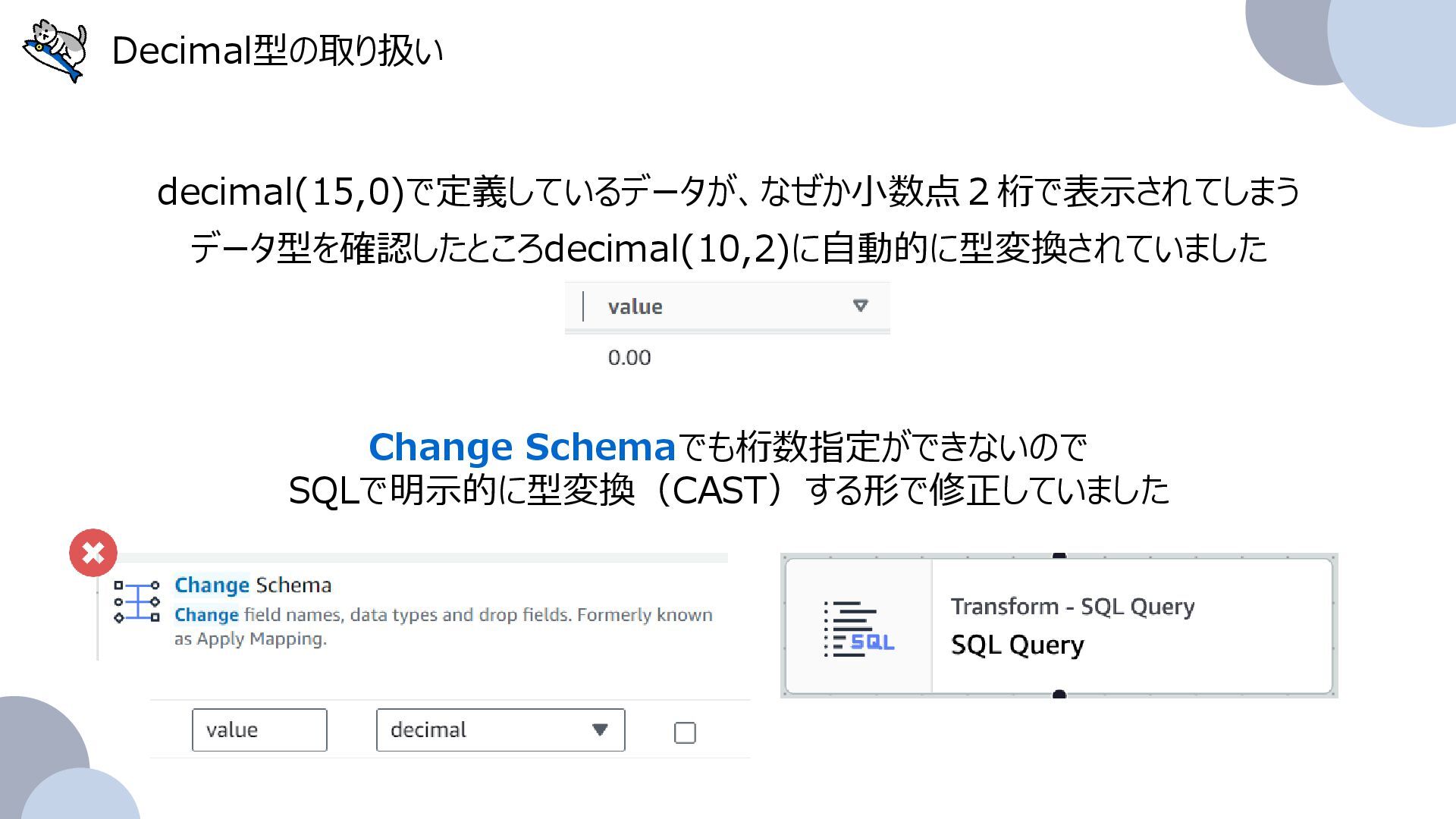Screen dimensions: 1456x819
Task: Click the value column sort triangle
Action: point(860,306)
